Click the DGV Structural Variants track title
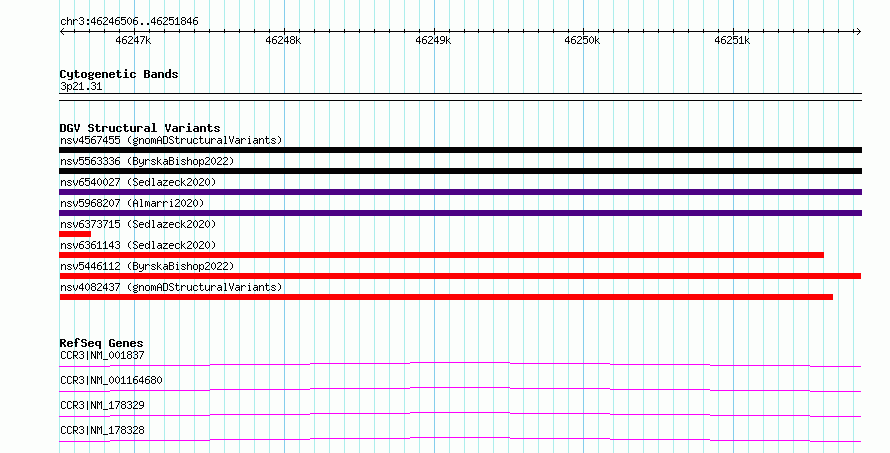 pos(140,128)
